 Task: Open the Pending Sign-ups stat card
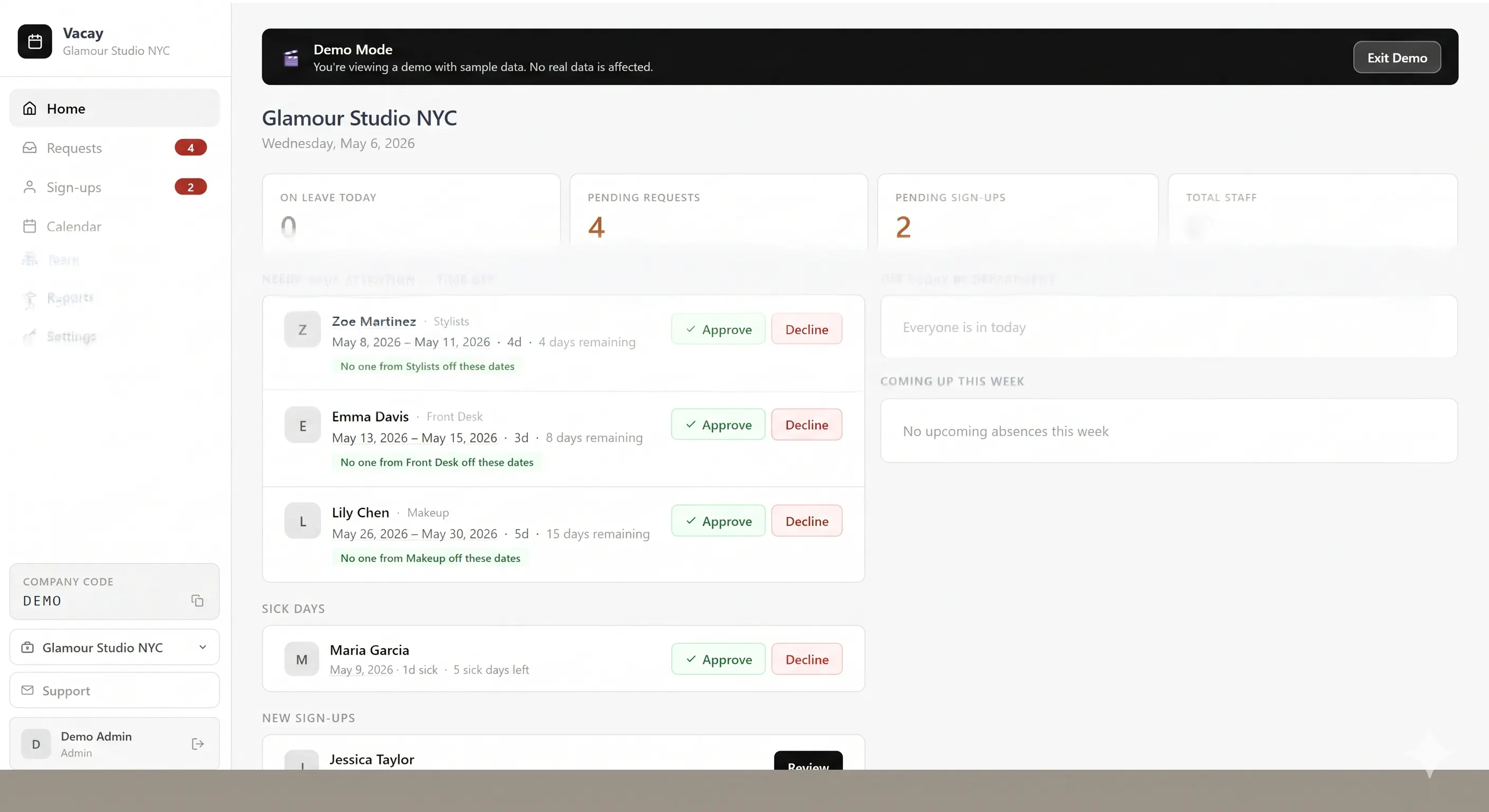(x=1017, y=211)
